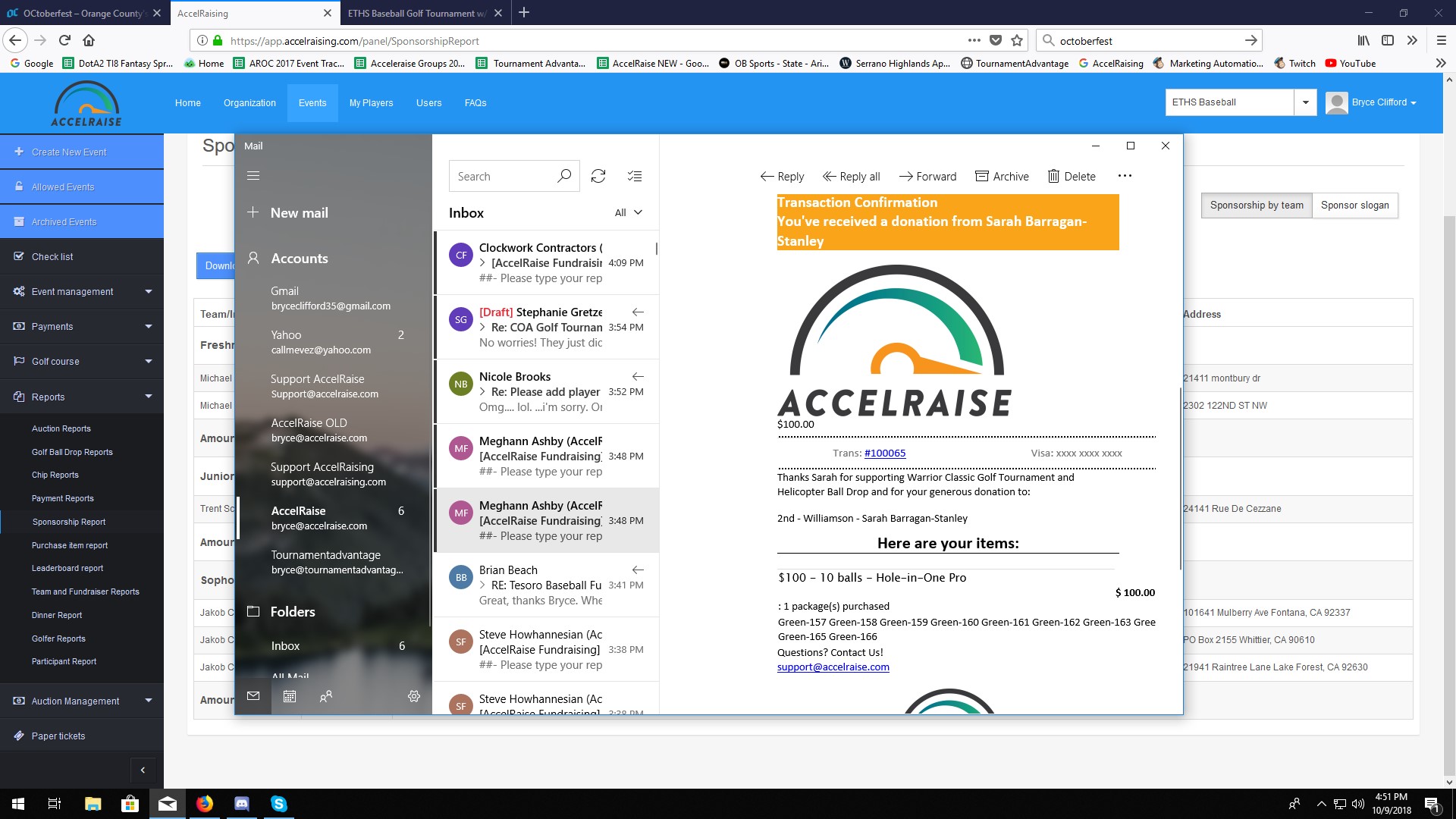The height and width of the screenshot is (819, 1456).
Task: Open the FAQs nav item
Action: (475, 102)
